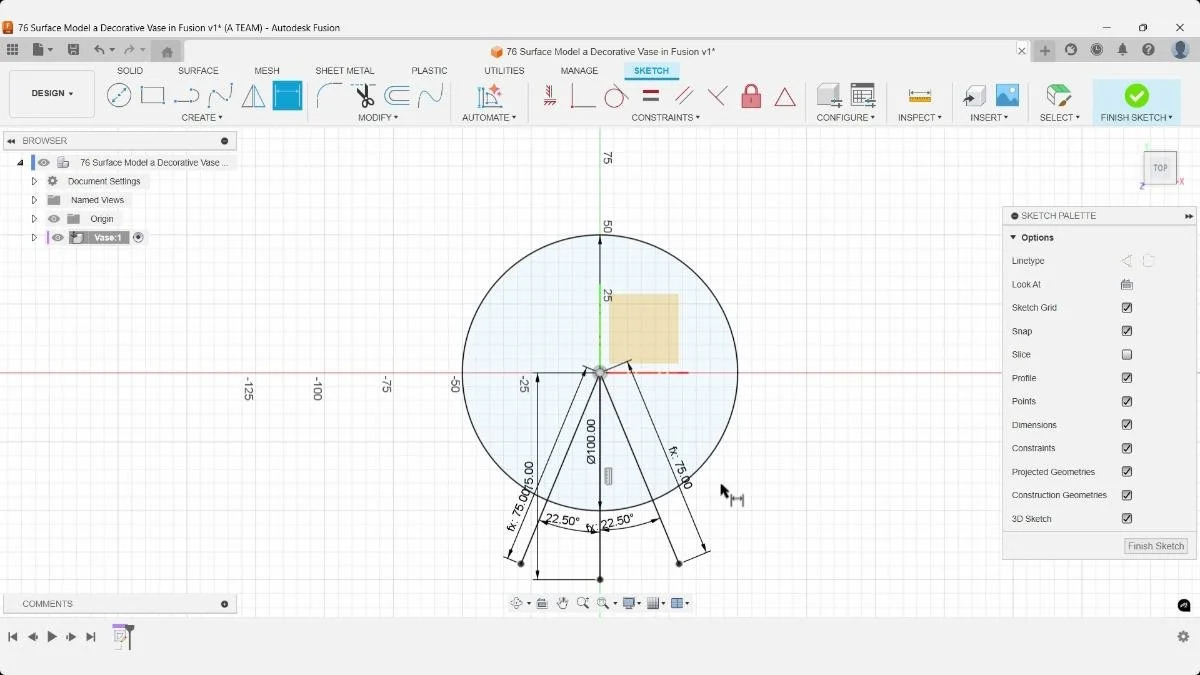
Task: Click the Zoom magnifier tool in navigation bar
Action: pos(583,603)
